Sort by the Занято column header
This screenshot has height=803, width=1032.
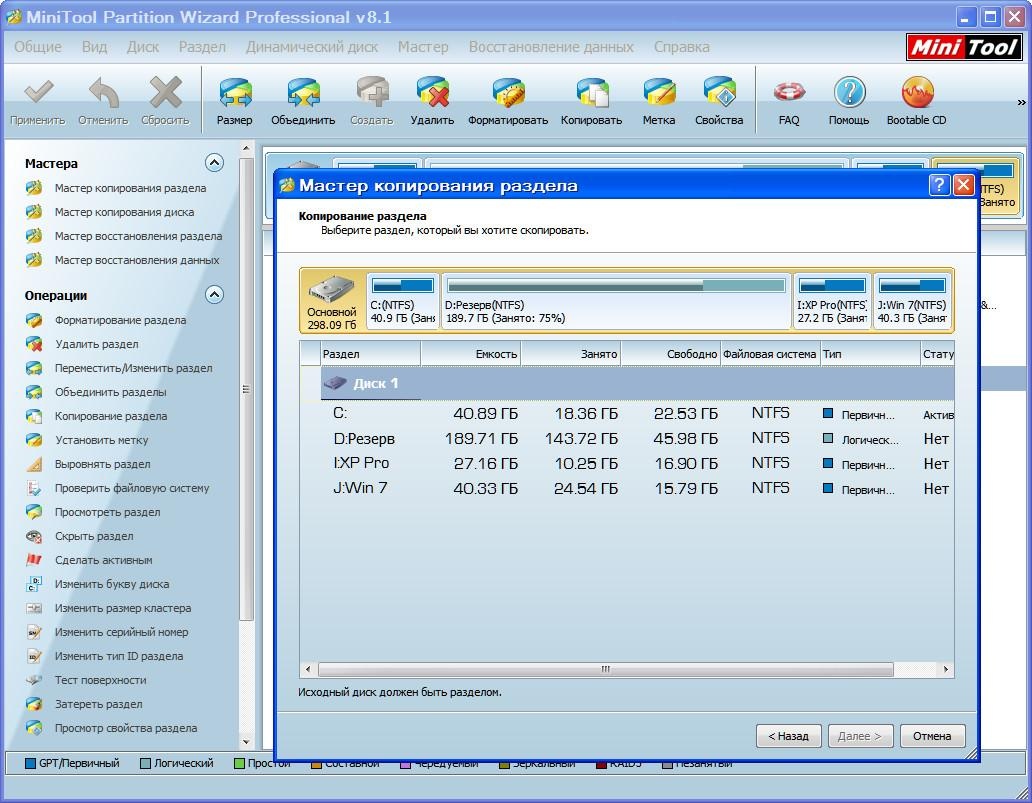[x=571, y=354]
